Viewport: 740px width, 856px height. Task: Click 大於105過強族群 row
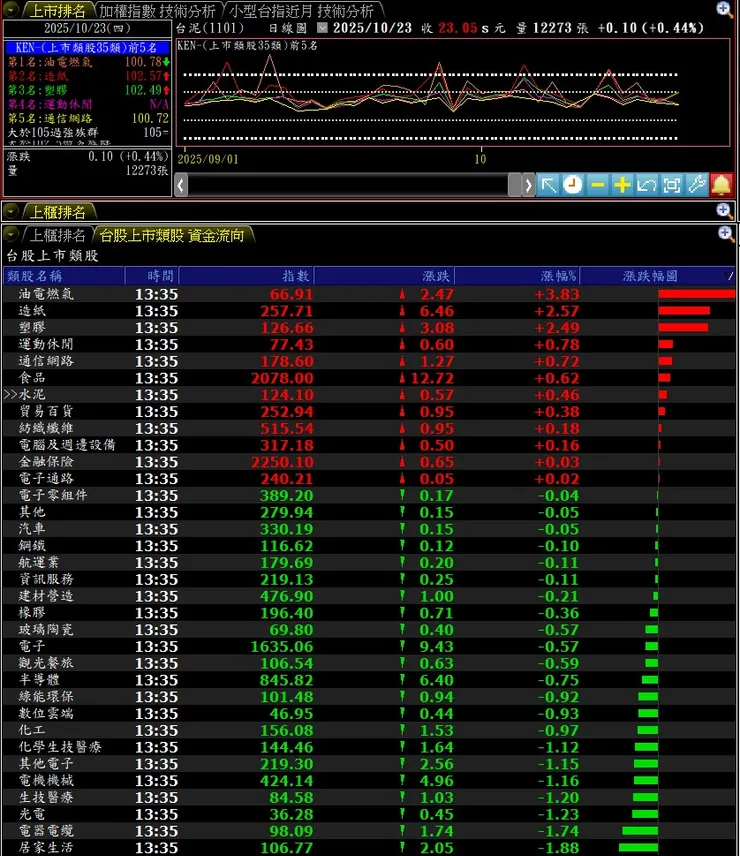point(87,132)
